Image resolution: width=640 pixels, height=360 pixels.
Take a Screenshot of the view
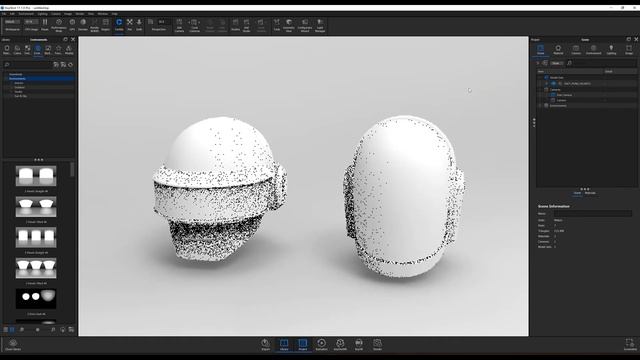tap(630, 344)
